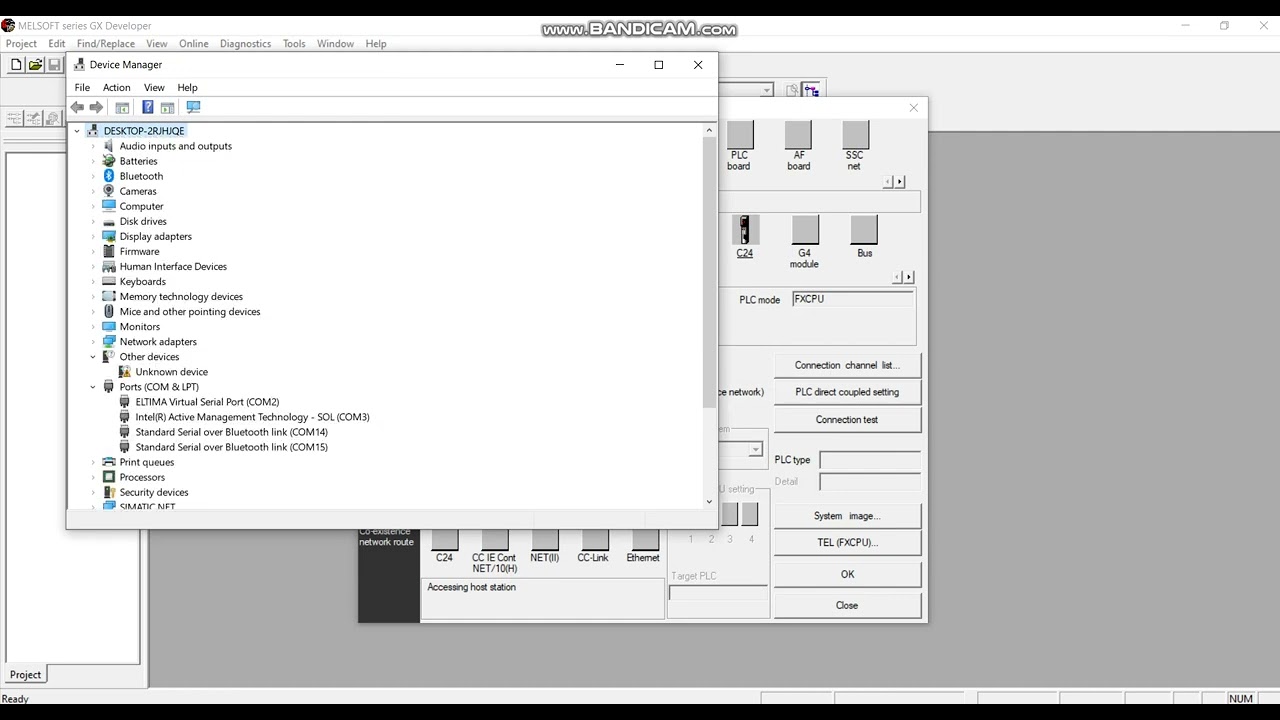The image size is (1280, 720).
Task: Collapse the DESKTOP-2RJHJQE root node
Action: 77,131
